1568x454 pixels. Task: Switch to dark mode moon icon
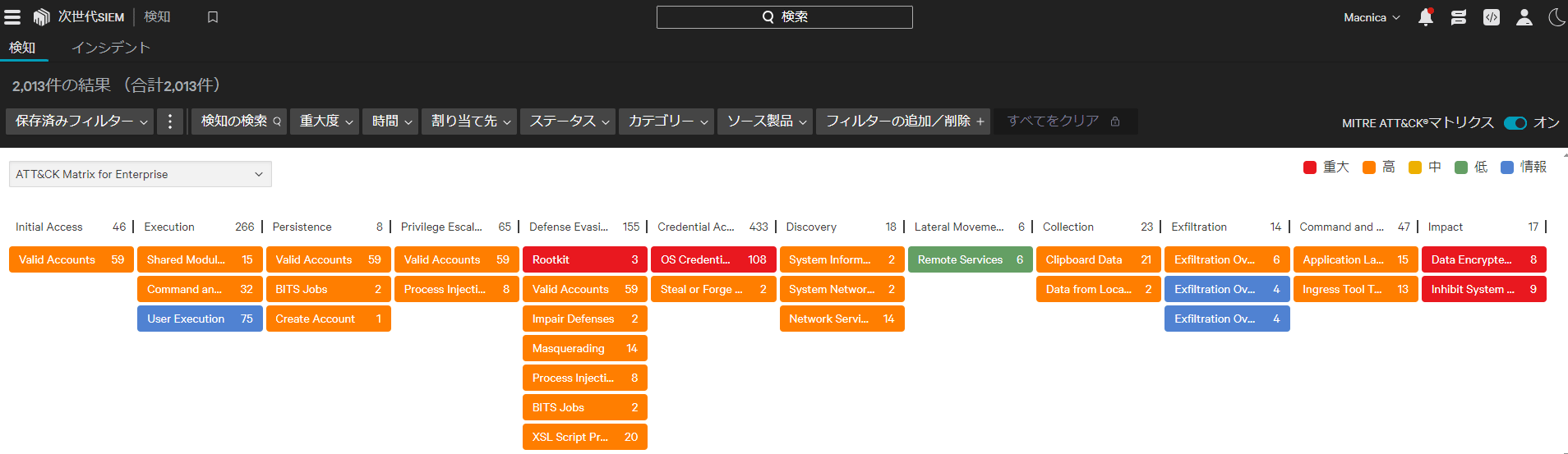pyautogui.click(x=1556, y=17)
